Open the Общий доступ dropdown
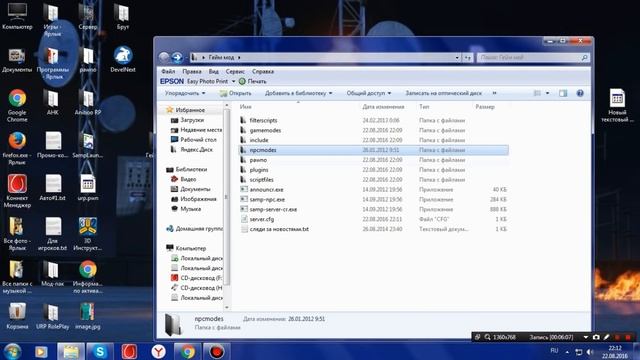Viewport: 640px width, 360px height. click(x=369, y=93)
